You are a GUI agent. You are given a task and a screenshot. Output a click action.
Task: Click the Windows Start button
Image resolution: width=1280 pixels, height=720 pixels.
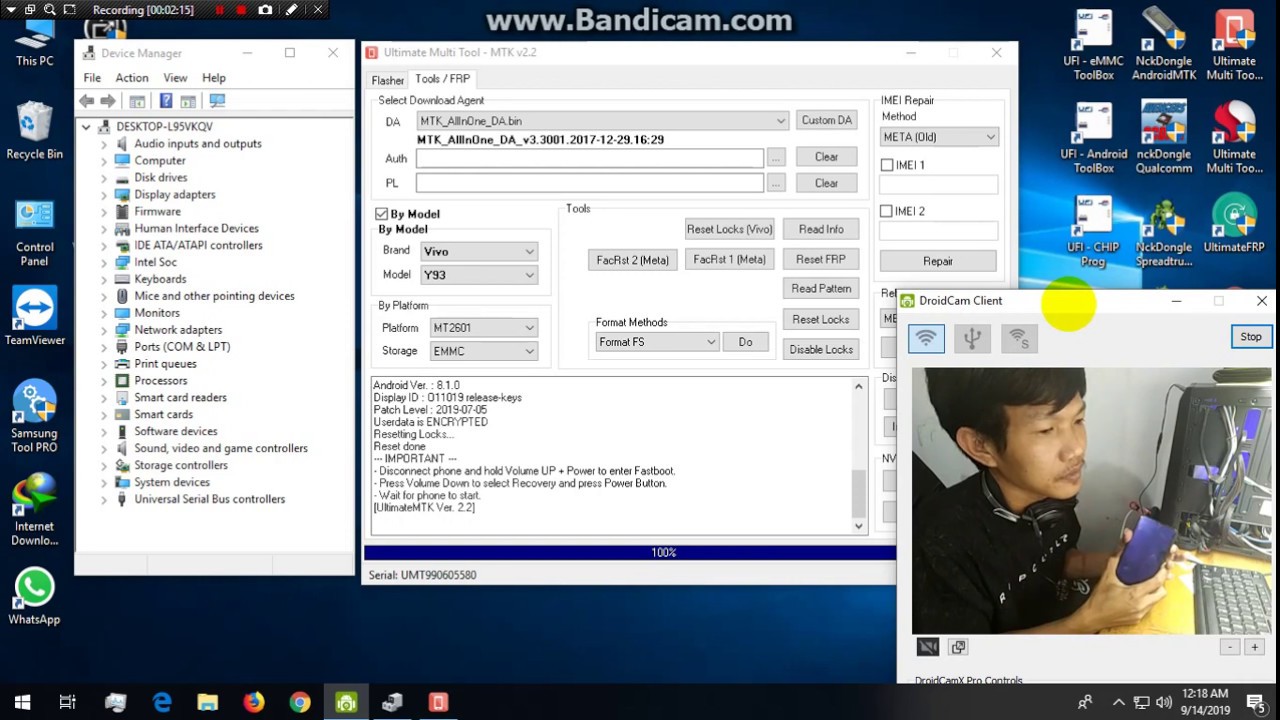[22, 702]
